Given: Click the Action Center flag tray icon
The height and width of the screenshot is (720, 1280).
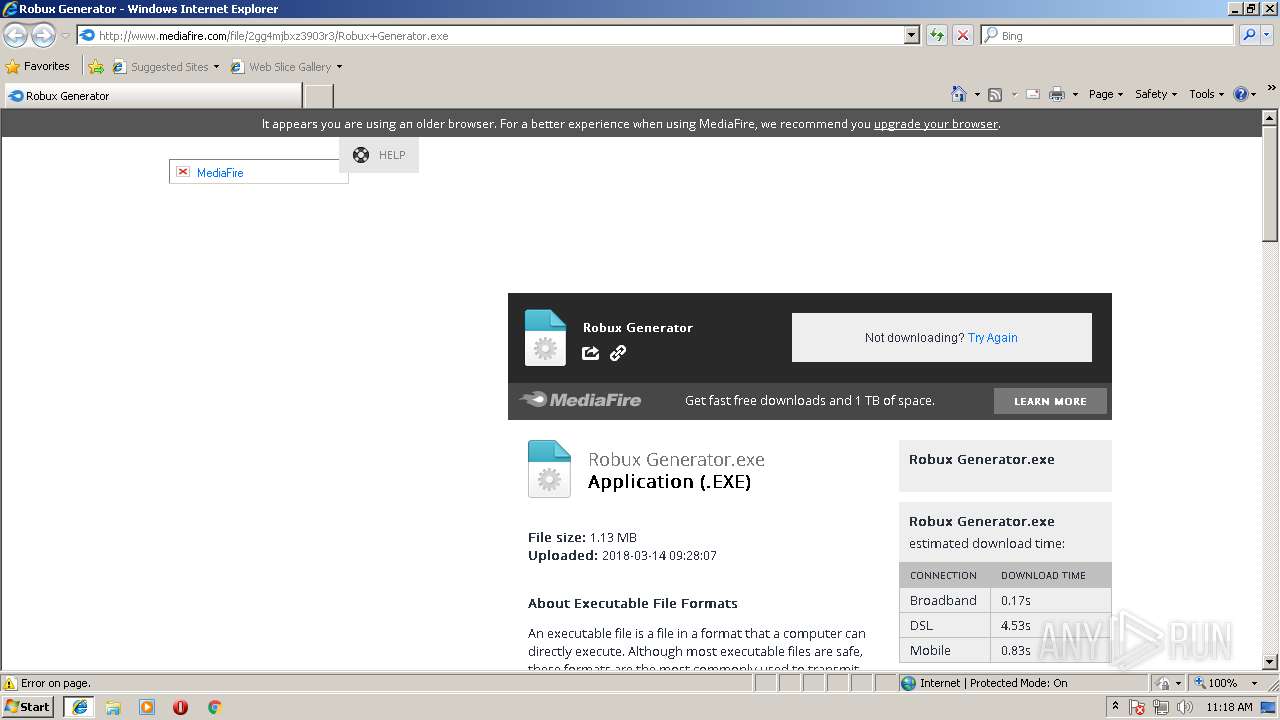Looking at the screenshot, I should click(x=1137, y=707).
